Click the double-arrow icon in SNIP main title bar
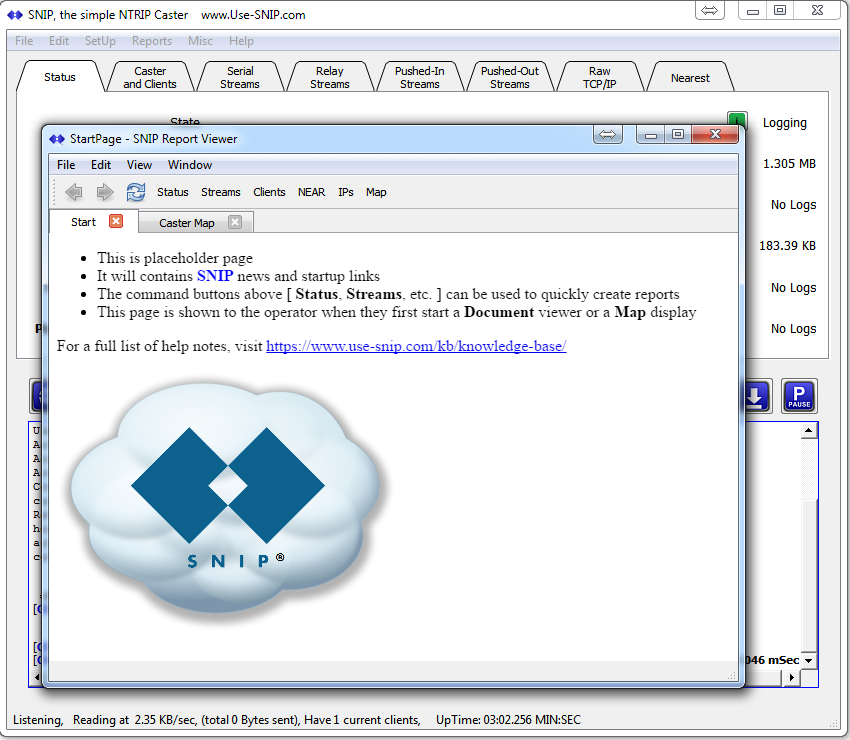 click(709, 10)
